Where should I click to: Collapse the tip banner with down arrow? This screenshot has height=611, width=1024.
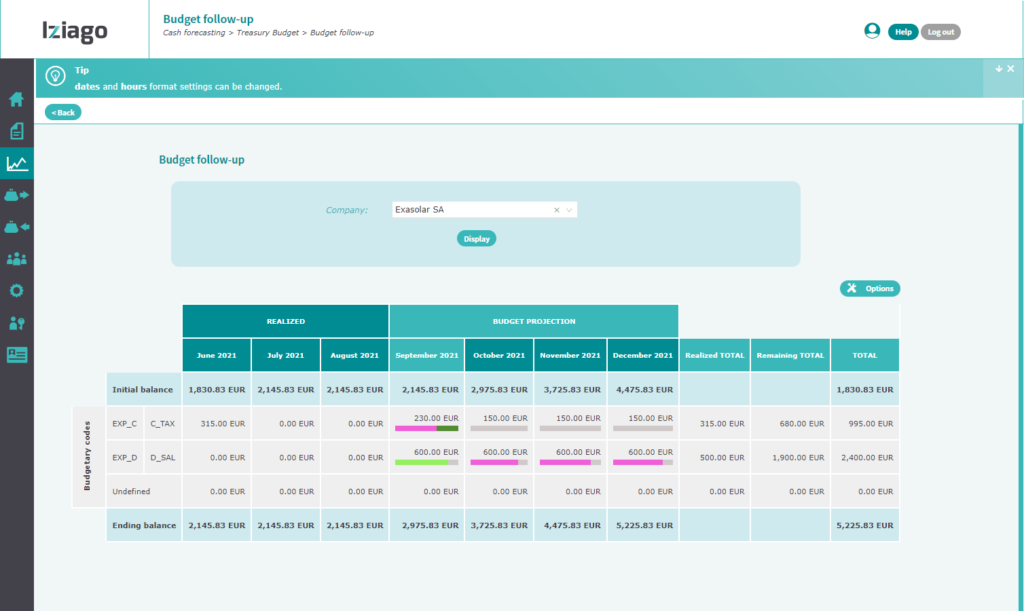click(998, 69)
